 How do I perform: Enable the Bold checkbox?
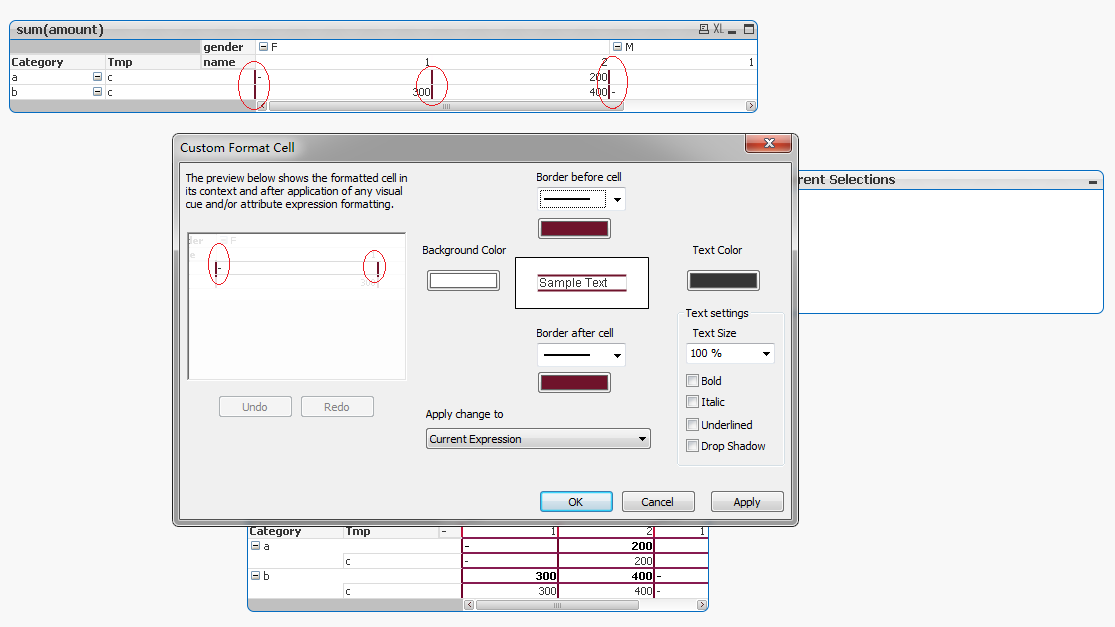point(692,381)
